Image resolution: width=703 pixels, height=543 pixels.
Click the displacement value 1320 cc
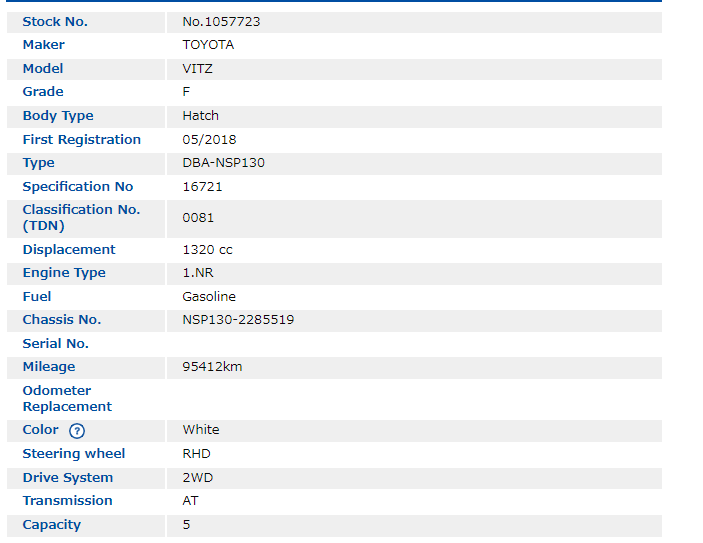[x=207, y=250]
